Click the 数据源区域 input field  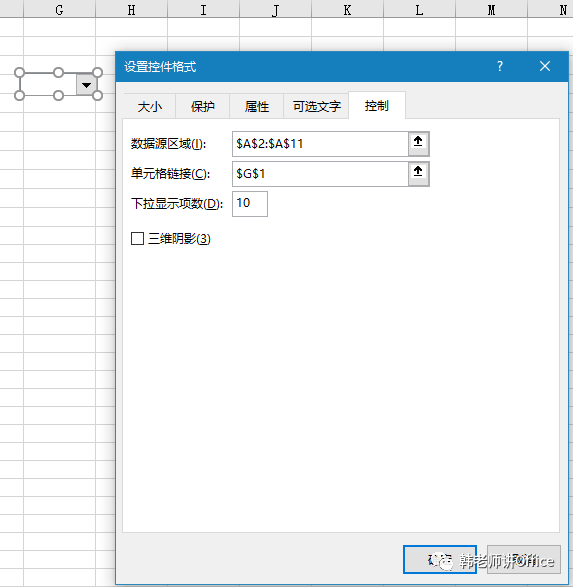coord(320,144)
